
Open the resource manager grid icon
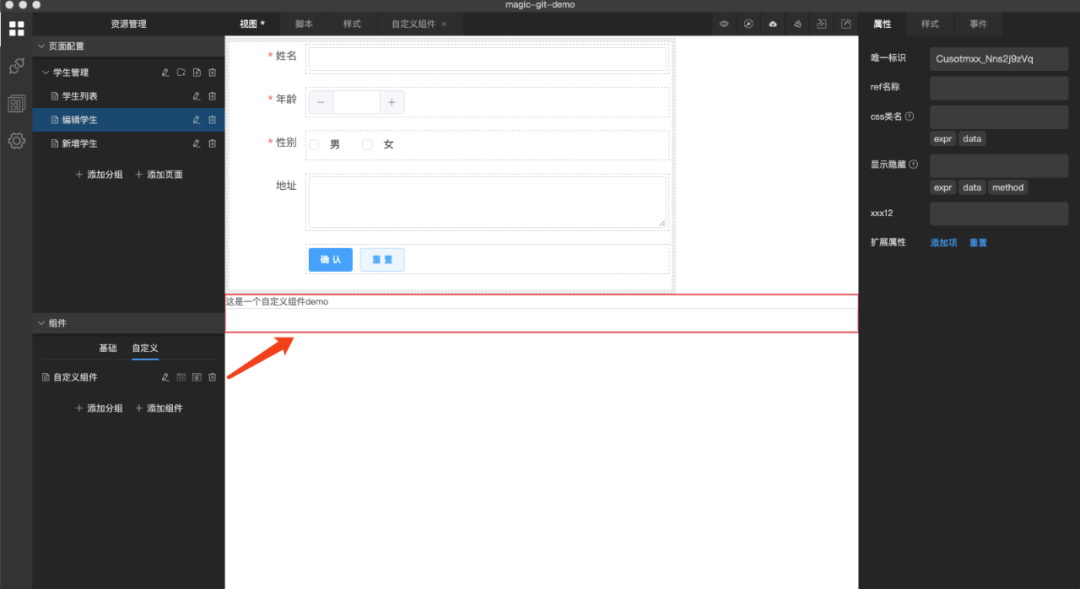point(17,28)
